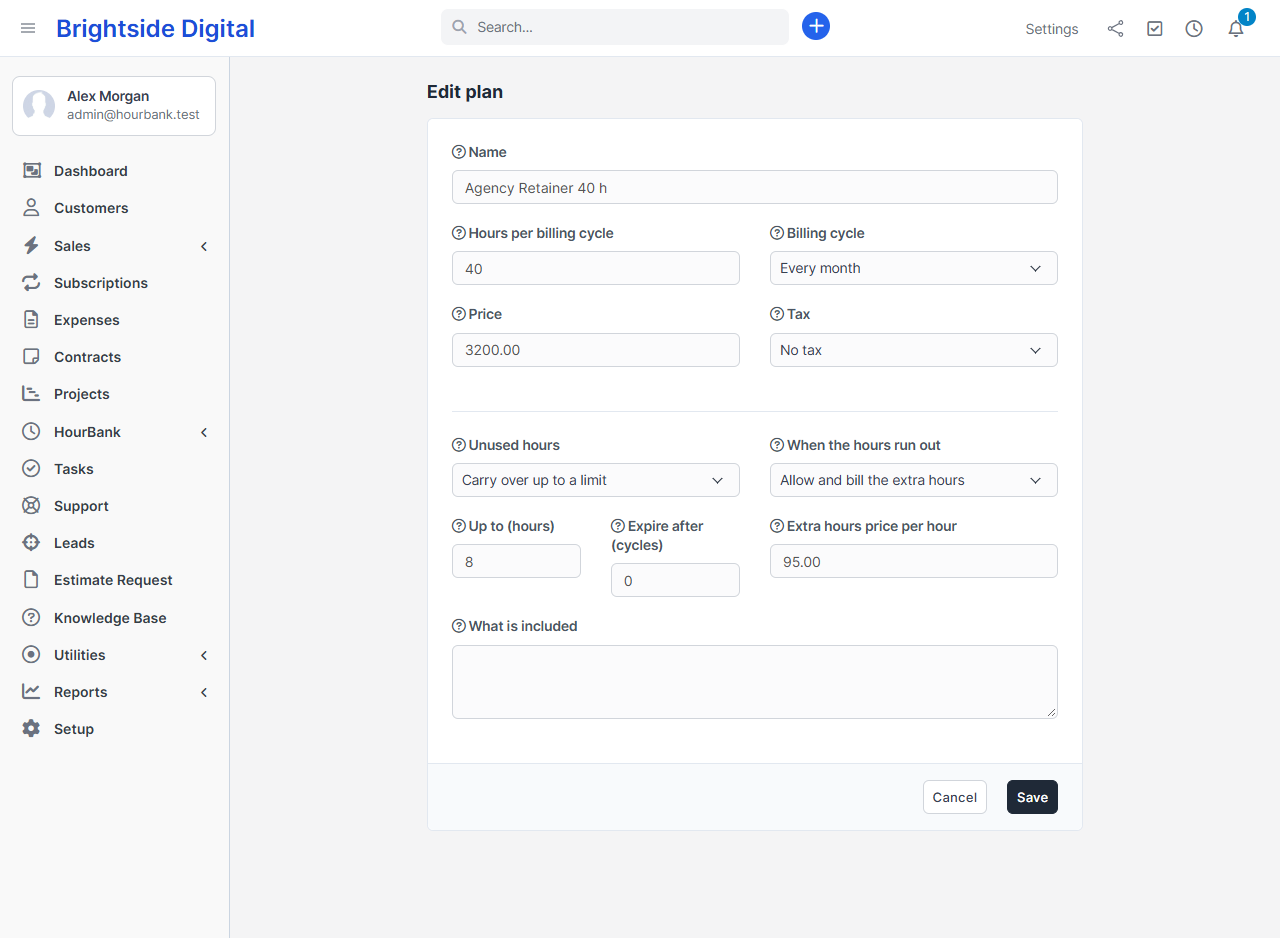Click help icon beside When the hours run out

coord(777,445)
